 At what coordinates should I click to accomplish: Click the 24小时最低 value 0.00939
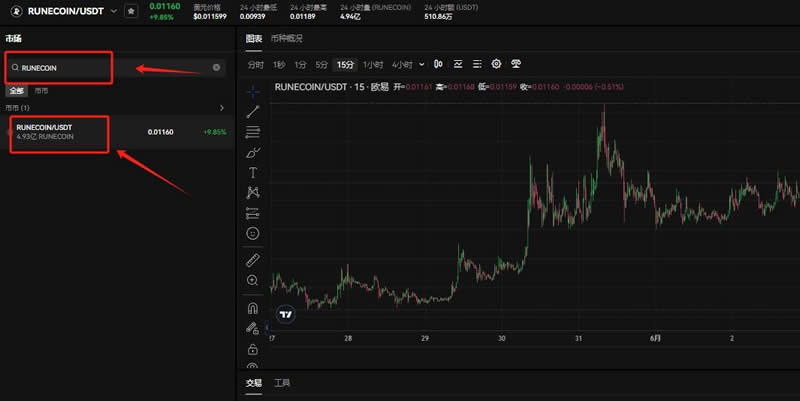[253, 16]
